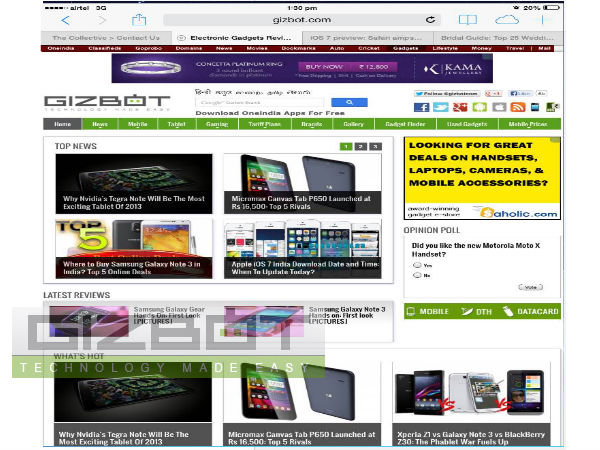Tap the gizbot.com address bar
Viewport: 600px width, 450px height.
(300, 20)
